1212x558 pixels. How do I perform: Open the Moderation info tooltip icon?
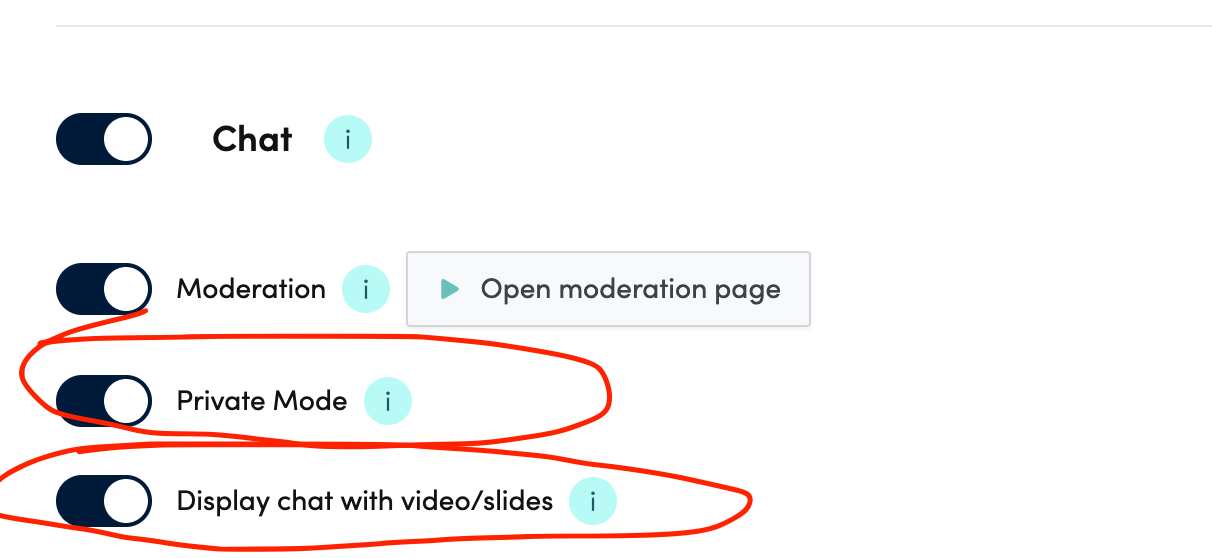(366, 290)
